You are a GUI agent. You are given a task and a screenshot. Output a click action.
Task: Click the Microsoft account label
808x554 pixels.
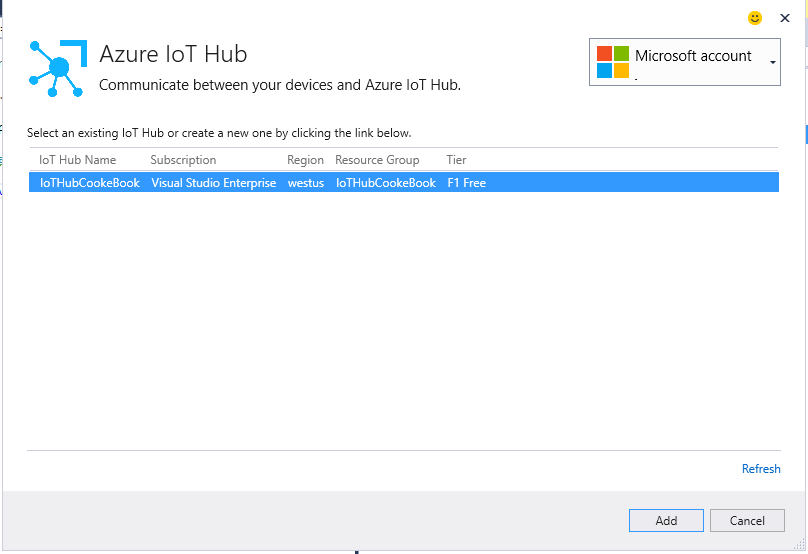coord(693,56)
